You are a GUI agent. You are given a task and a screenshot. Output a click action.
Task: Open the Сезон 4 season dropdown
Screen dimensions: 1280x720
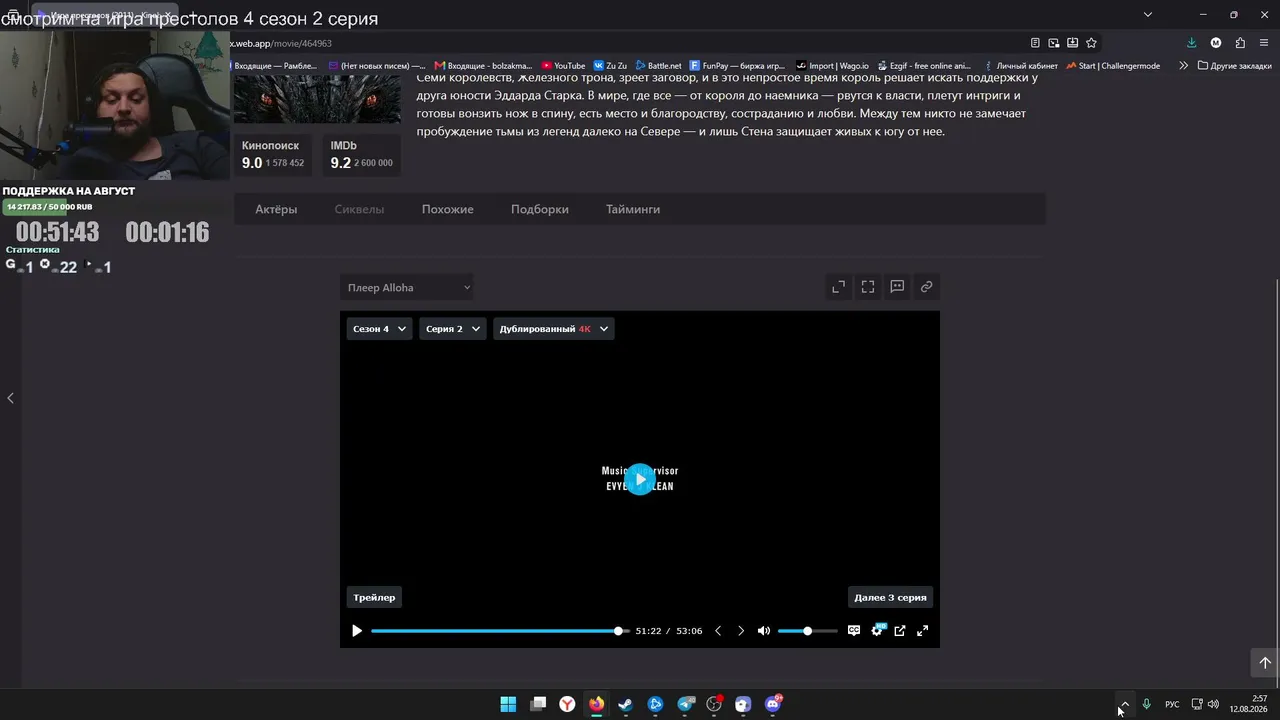[379, 329]
